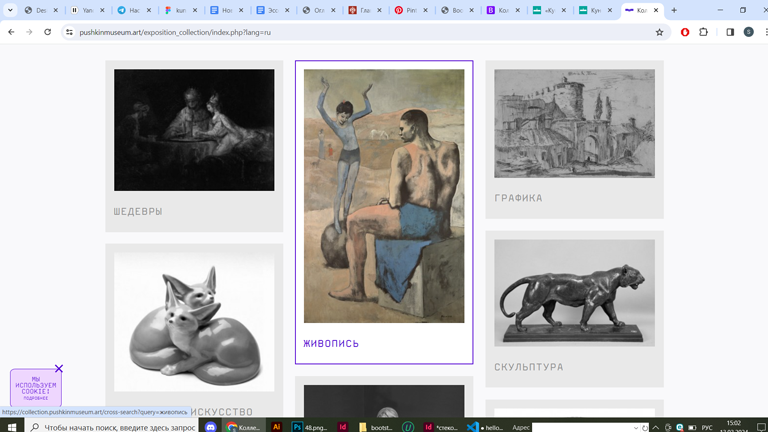This screenshot has width=768, height=432.
Task: Open InDesign *стеко... taskbar button
Action: [x=441, y=427]
